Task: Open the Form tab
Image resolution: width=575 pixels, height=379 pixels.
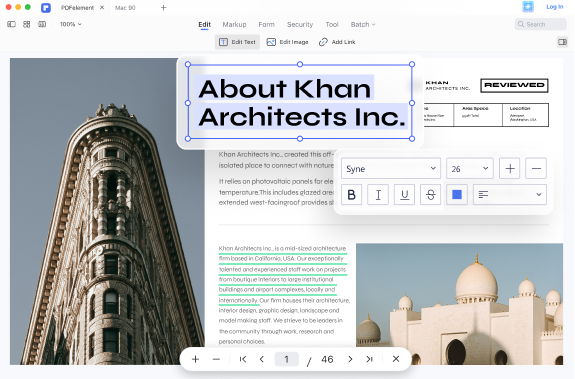Action: pyautogui.click(x=267, y=25)
